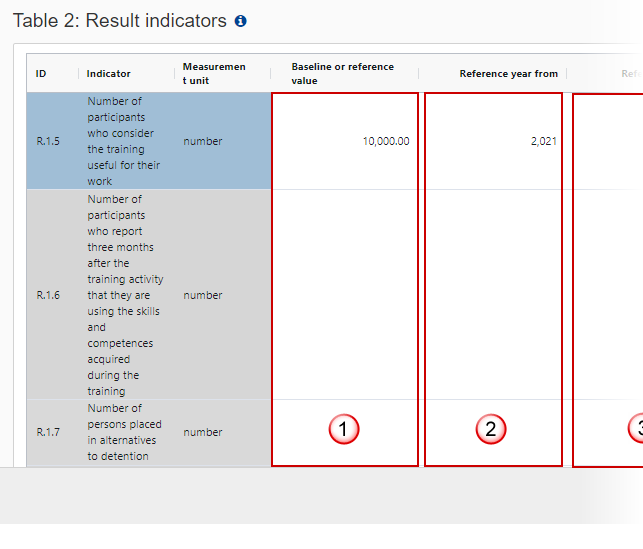The image size is (643, 549).
Task: Sort by the ID column header
Action: pyautogui.click(x=42, y=74)
